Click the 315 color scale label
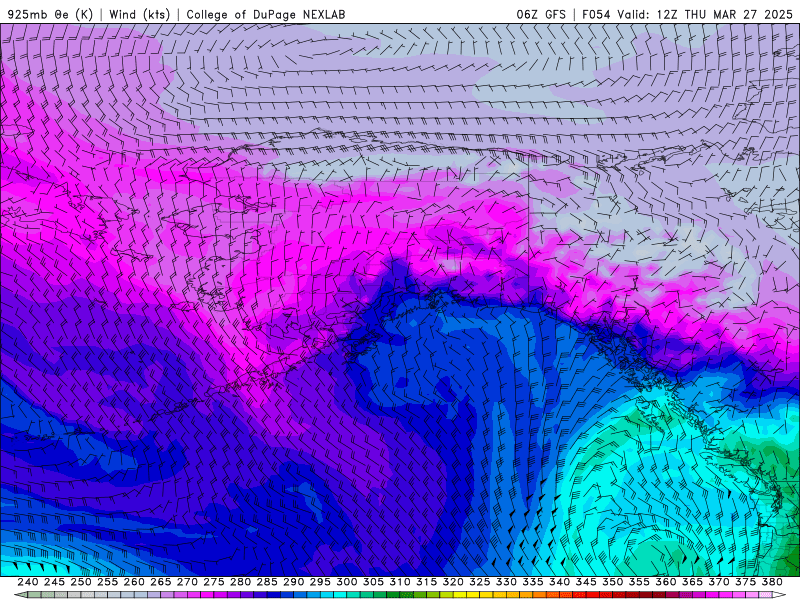Screen dimensions: 800x600 [x=426, y=582]
